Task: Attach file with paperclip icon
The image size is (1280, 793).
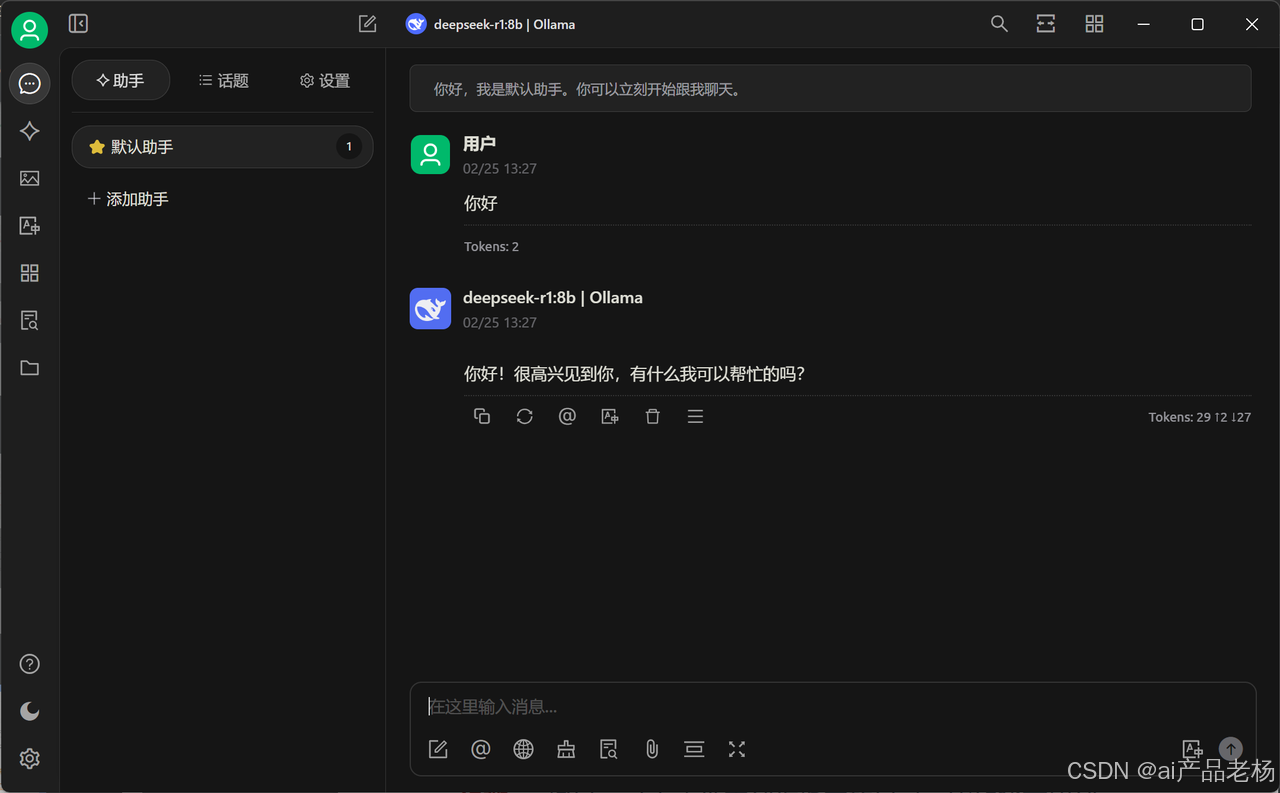Action: [652, 749]
